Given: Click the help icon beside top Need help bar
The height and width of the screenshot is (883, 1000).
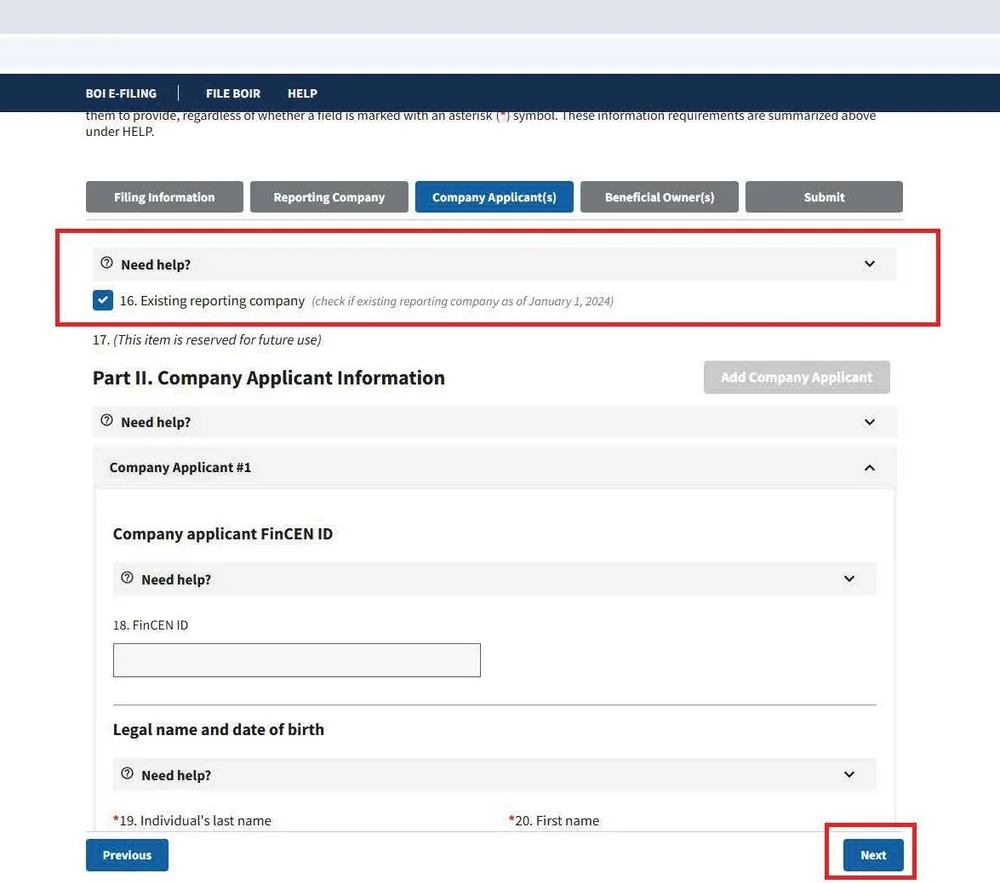Looking at the screenshot, I should [x=107, y=263].
